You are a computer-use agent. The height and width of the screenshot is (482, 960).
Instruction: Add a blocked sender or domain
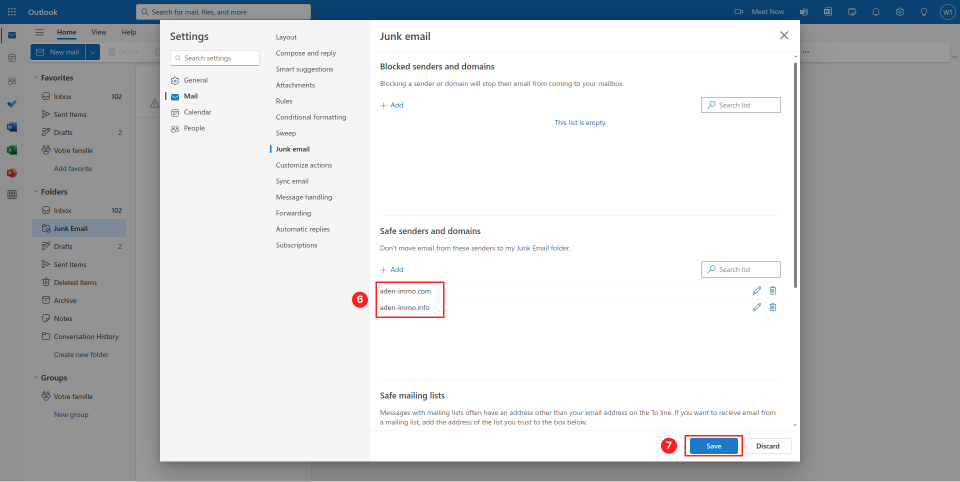392,105
